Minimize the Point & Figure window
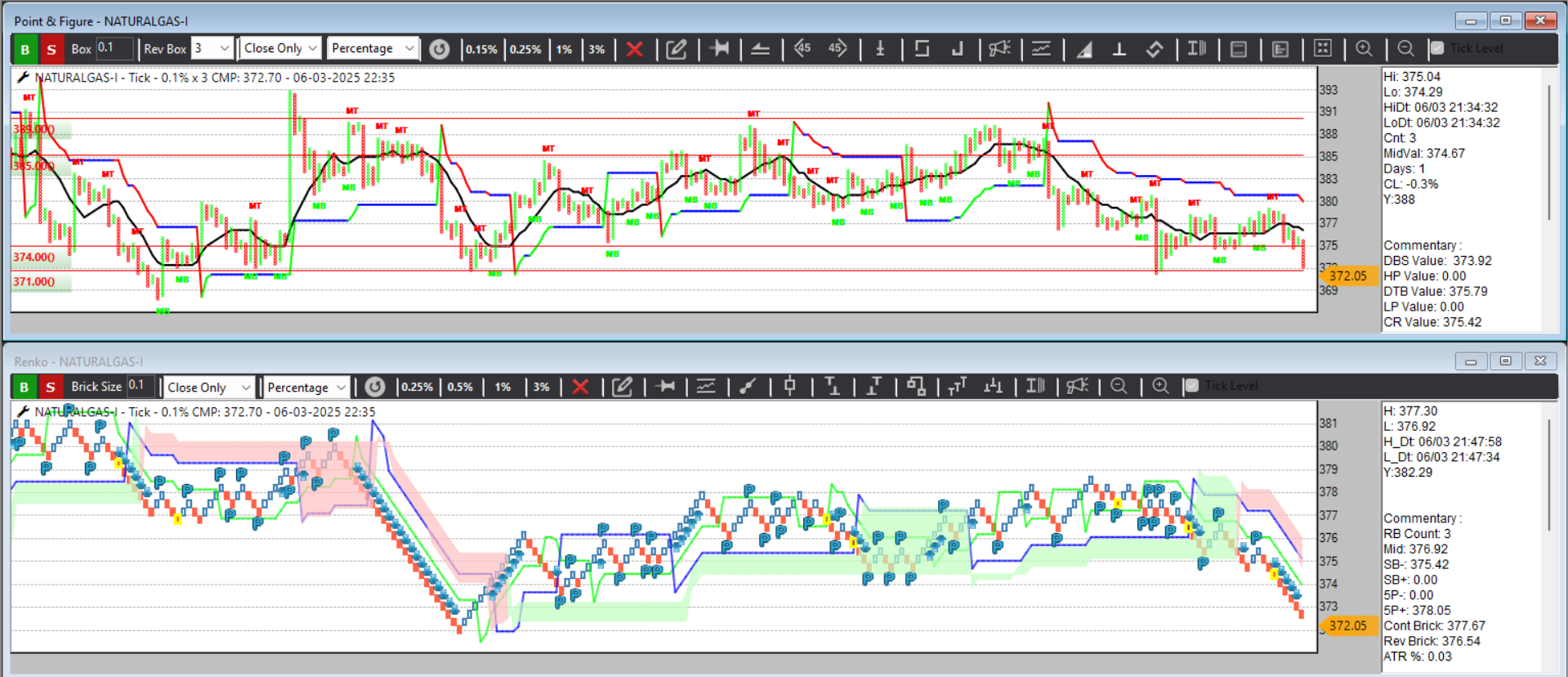Screen dimensions: 1568x677 (x=1471, y=20)
